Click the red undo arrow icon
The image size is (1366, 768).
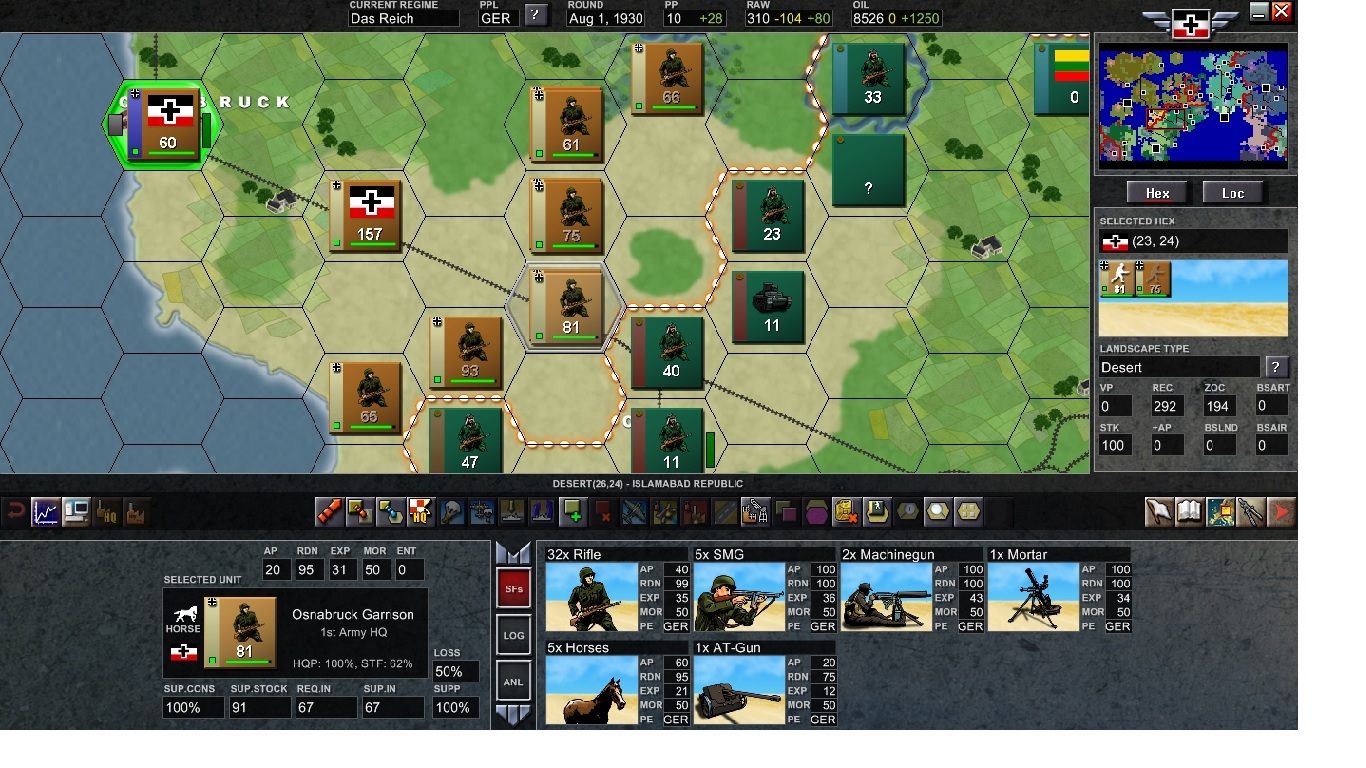pyautogui.click(x=15, y=512)
